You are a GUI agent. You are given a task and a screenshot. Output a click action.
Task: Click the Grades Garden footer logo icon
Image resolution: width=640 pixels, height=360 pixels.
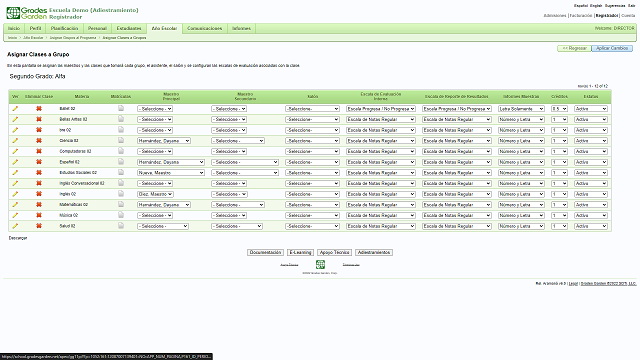[320, 264]
